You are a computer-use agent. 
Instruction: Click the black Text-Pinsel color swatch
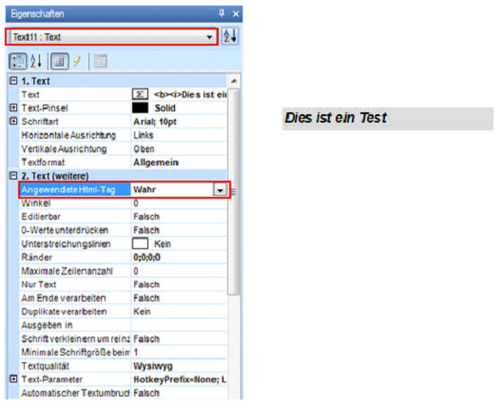point(140,108)
